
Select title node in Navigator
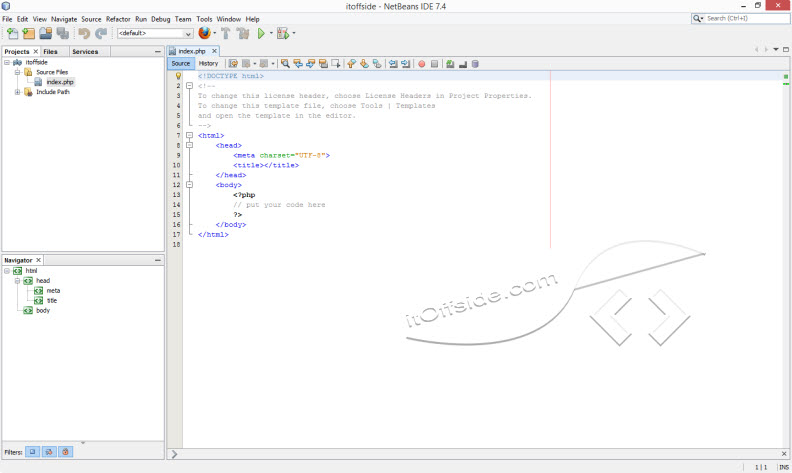pos(52,301)
